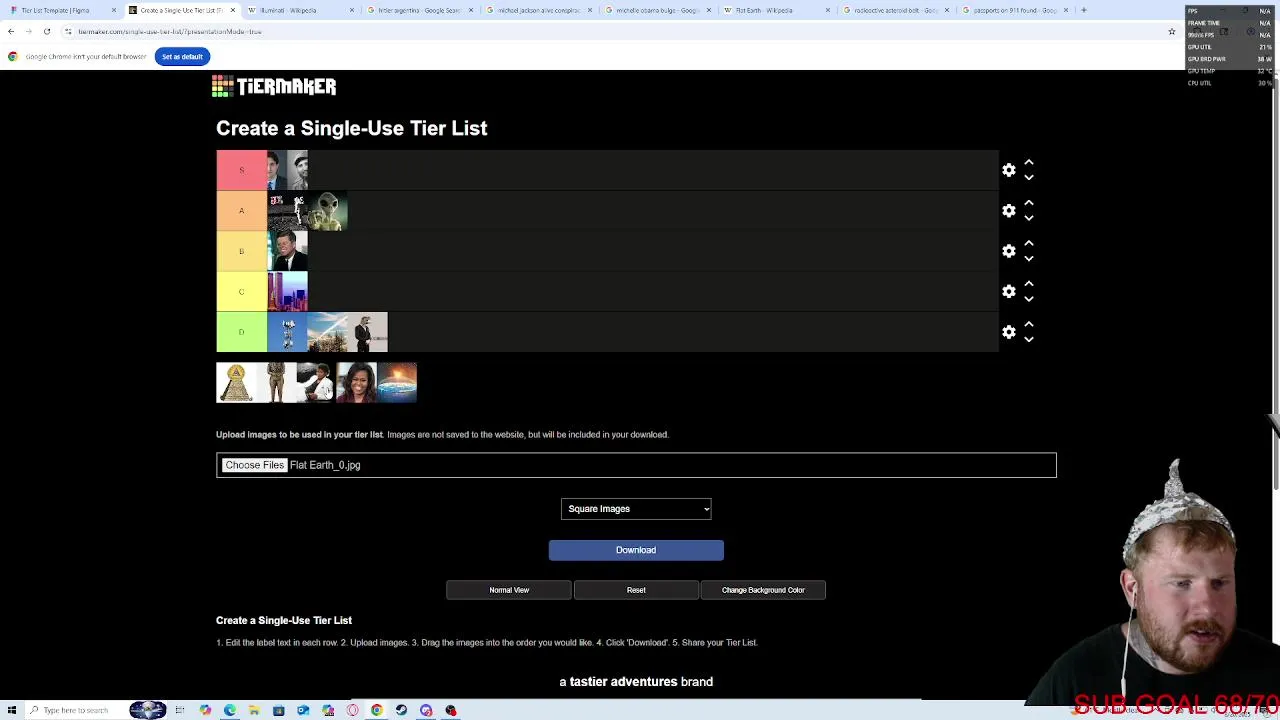Open settings gear for D tier row
Screen dimensions: 1280x720
click(1008, 332)
